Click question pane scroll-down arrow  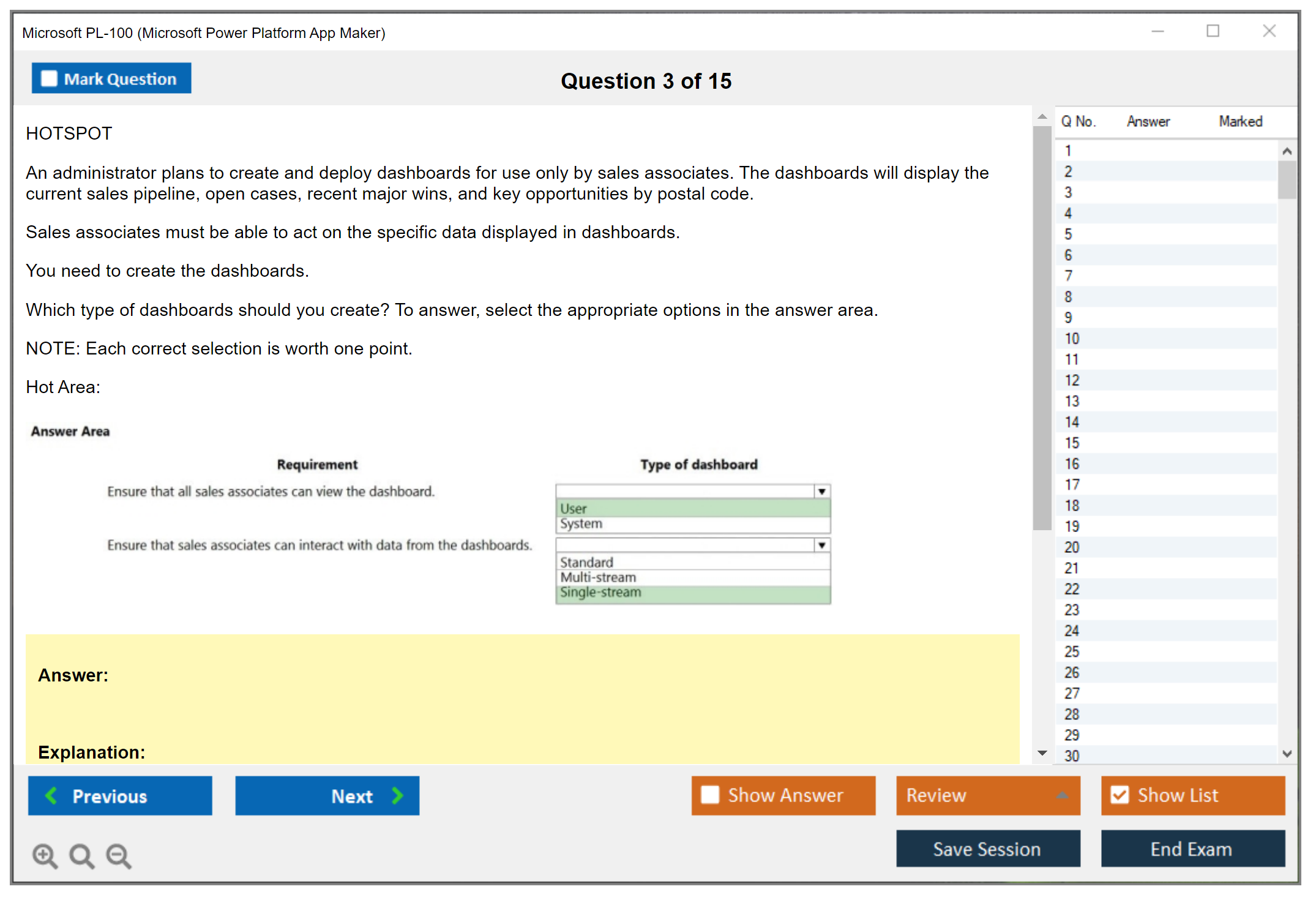click(1042, 753)
